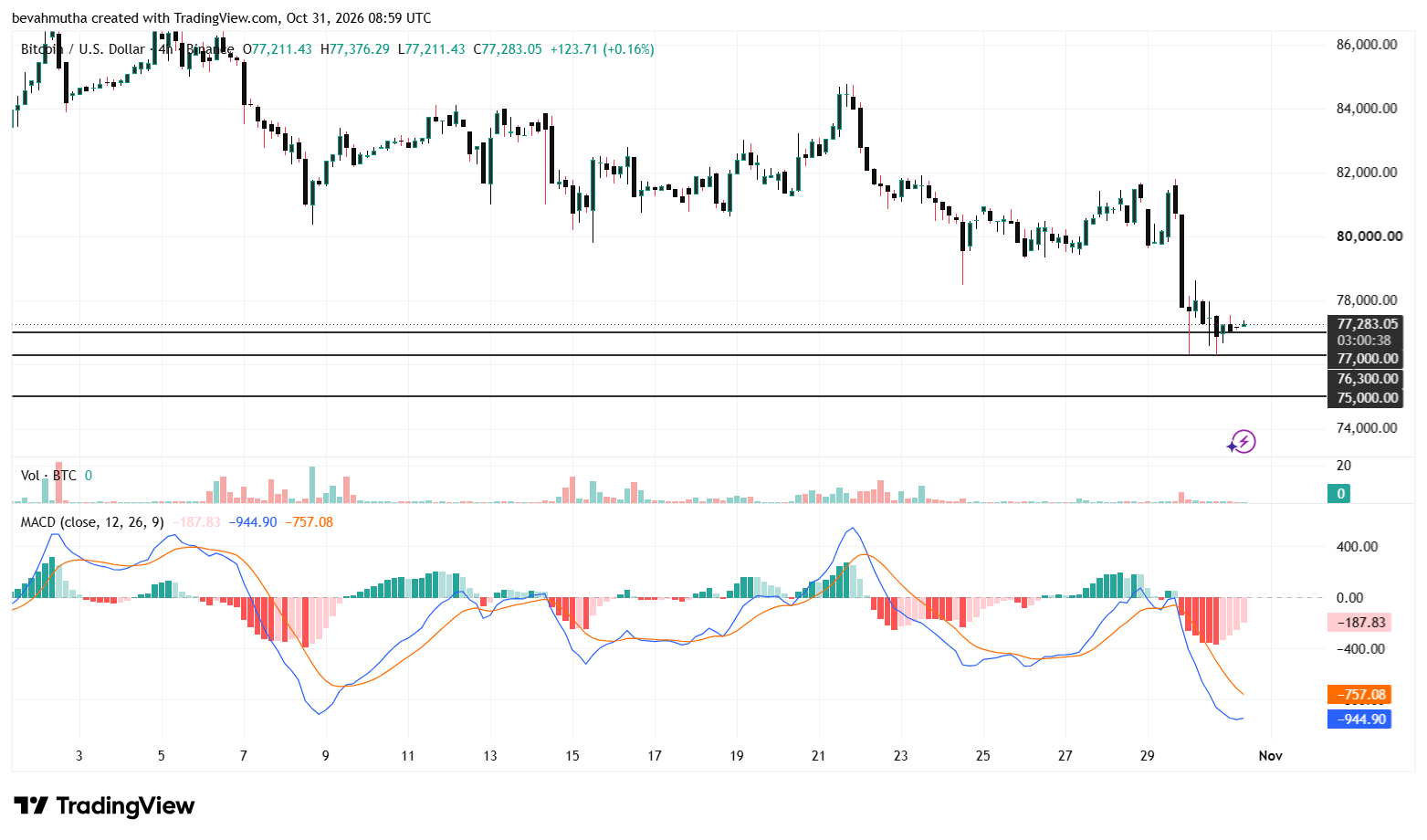Click date 13 on the time axis
Image resolution: width=1427 pixels, height=840 pixels.
click(x=490, y=756)
